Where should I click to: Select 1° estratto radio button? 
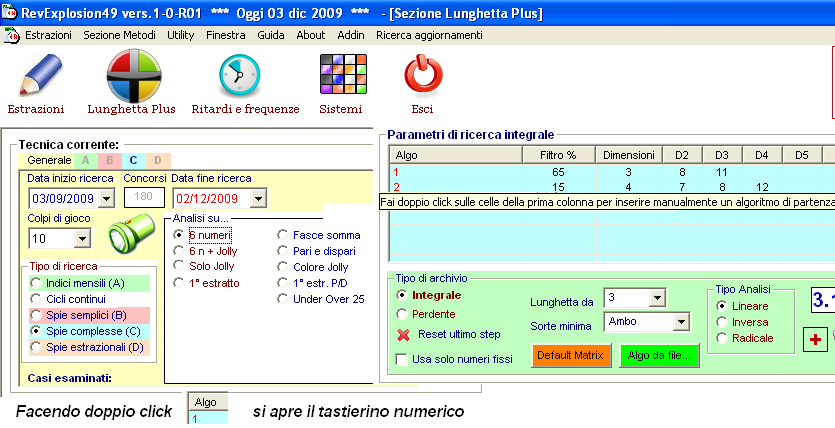[179, 283]
